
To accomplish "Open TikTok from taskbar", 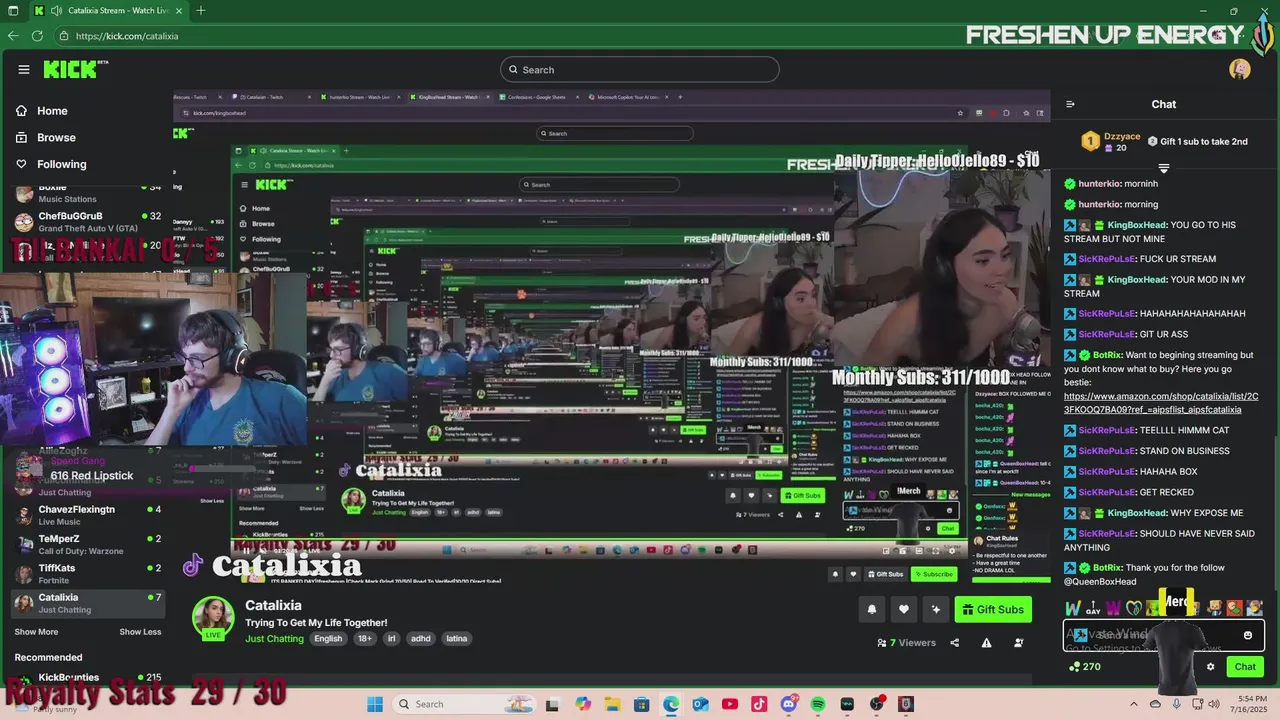I will tap(759, 705).
